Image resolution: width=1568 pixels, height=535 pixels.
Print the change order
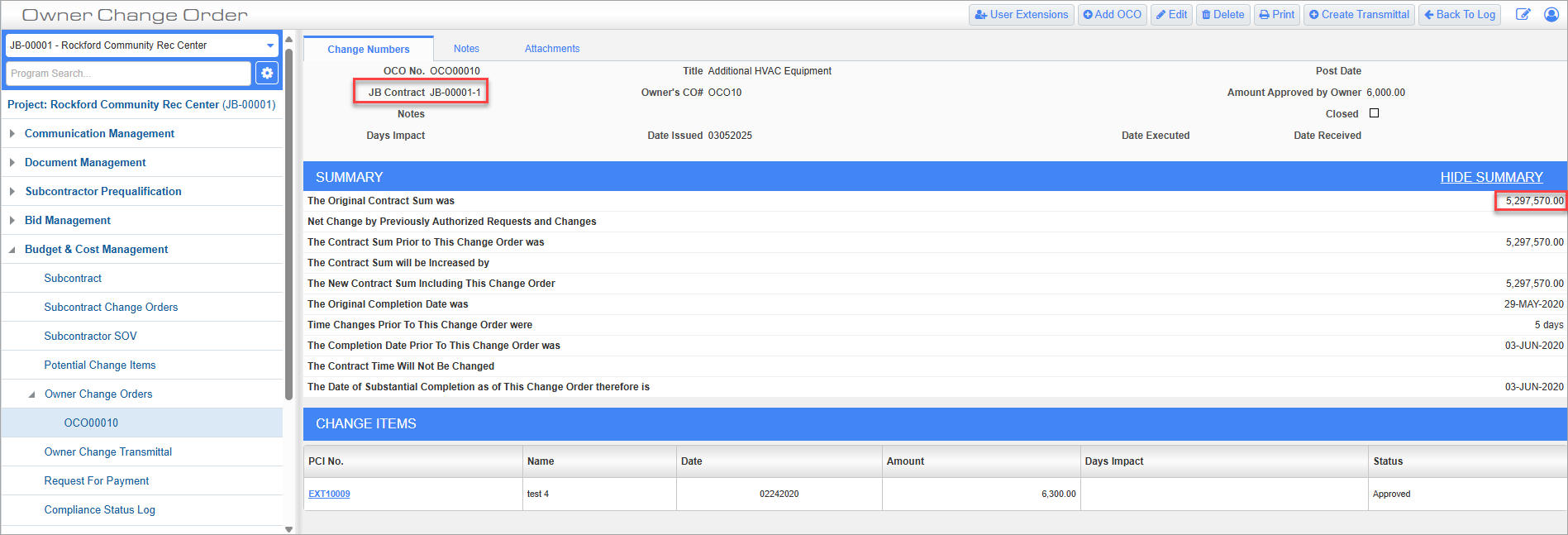pos(1277,15)
